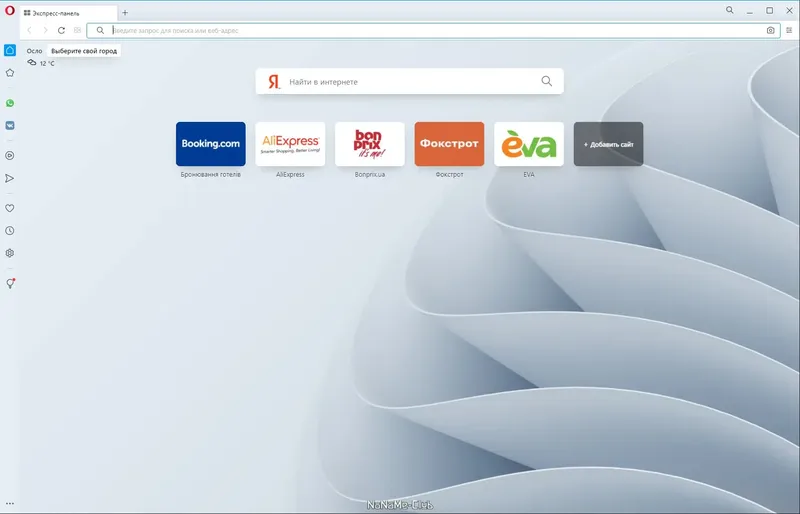Open Settings gear in sidebar

point(10,253)
